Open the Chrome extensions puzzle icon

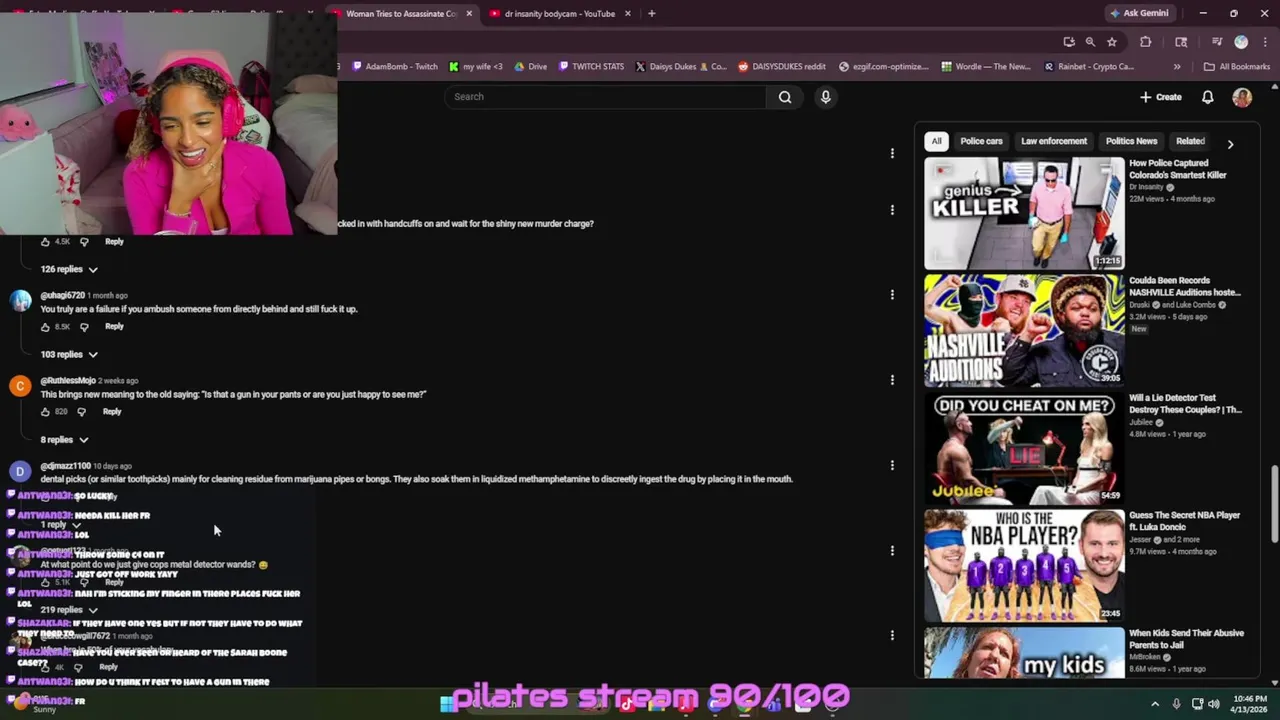[x=1146, y=42]
